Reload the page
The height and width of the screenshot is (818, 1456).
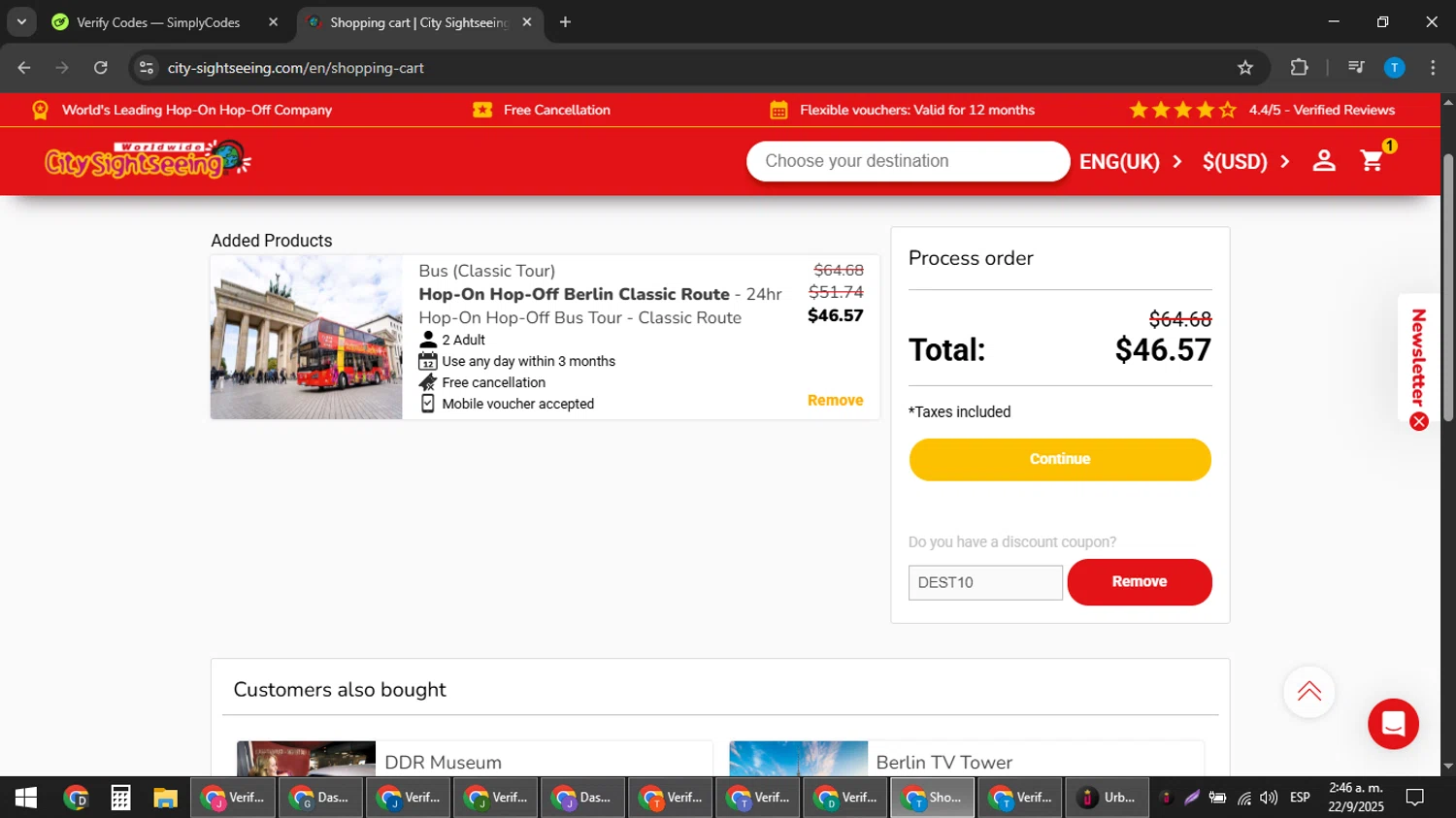(101, 68)
